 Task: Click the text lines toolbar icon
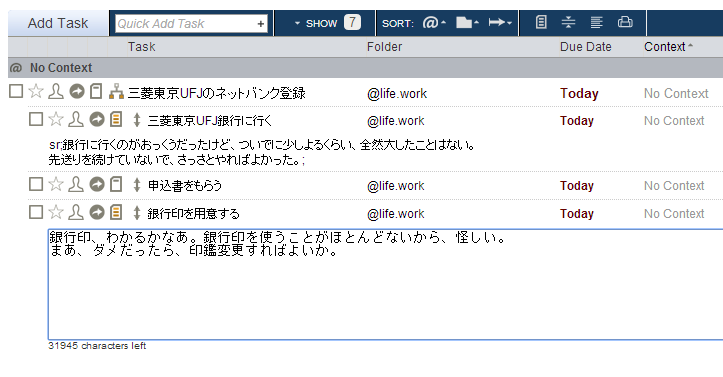tap(596, 22)
